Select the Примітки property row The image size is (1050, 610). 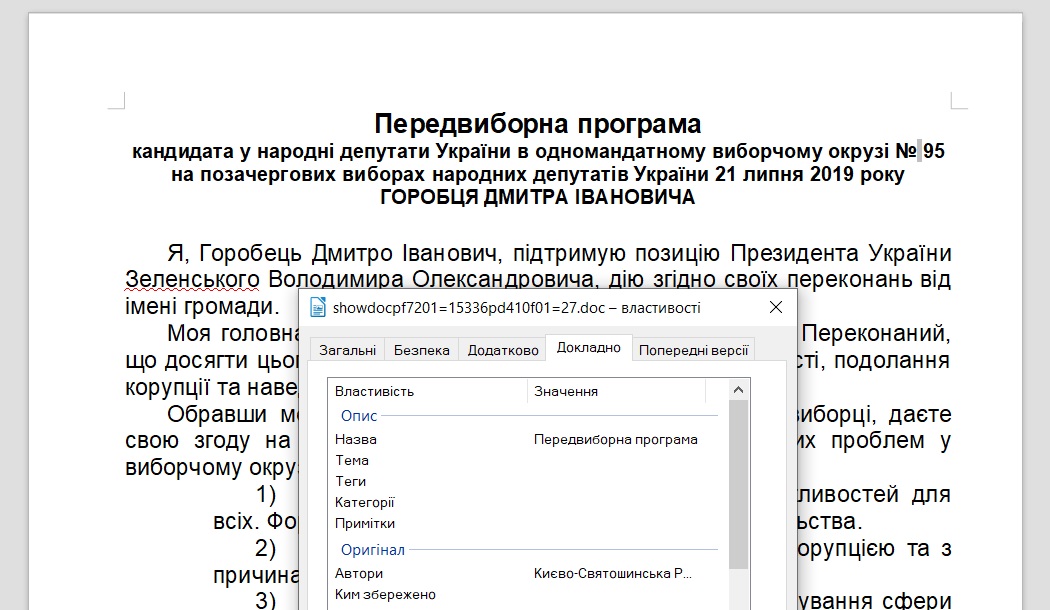tap(365, 523)
